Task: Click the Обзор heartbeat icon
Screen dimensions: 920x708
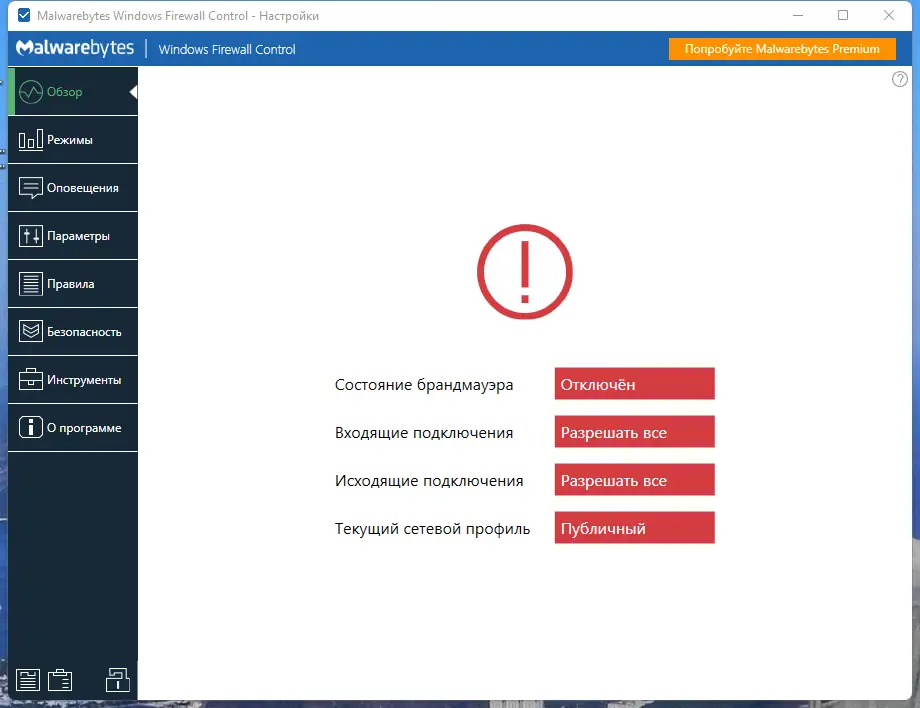Action: click(31, 92)
